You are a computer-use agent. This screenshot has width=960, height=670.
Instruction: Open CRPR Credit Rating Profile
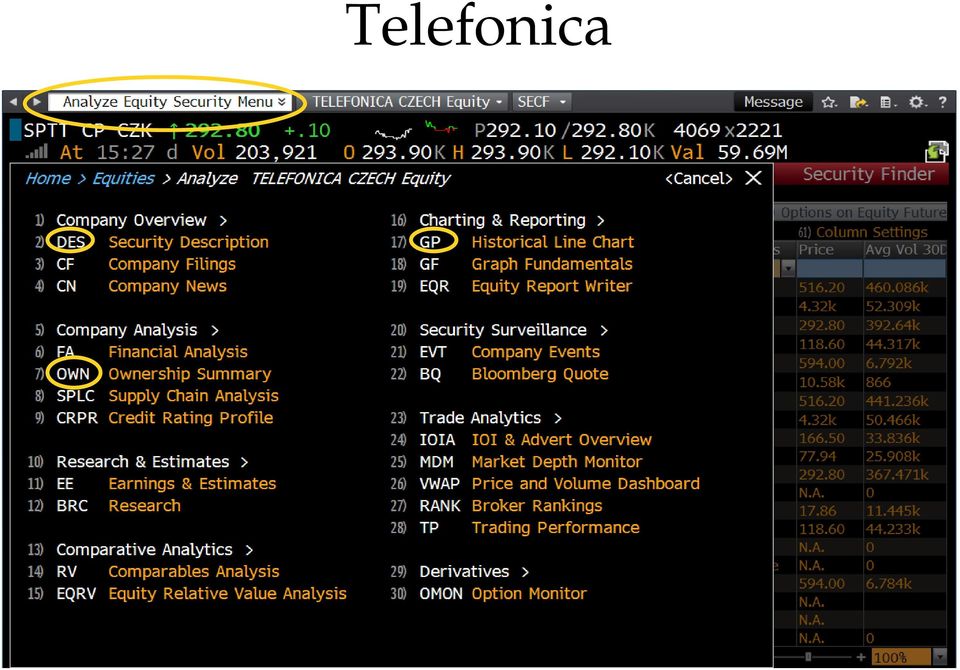click(x=165, y=418)
